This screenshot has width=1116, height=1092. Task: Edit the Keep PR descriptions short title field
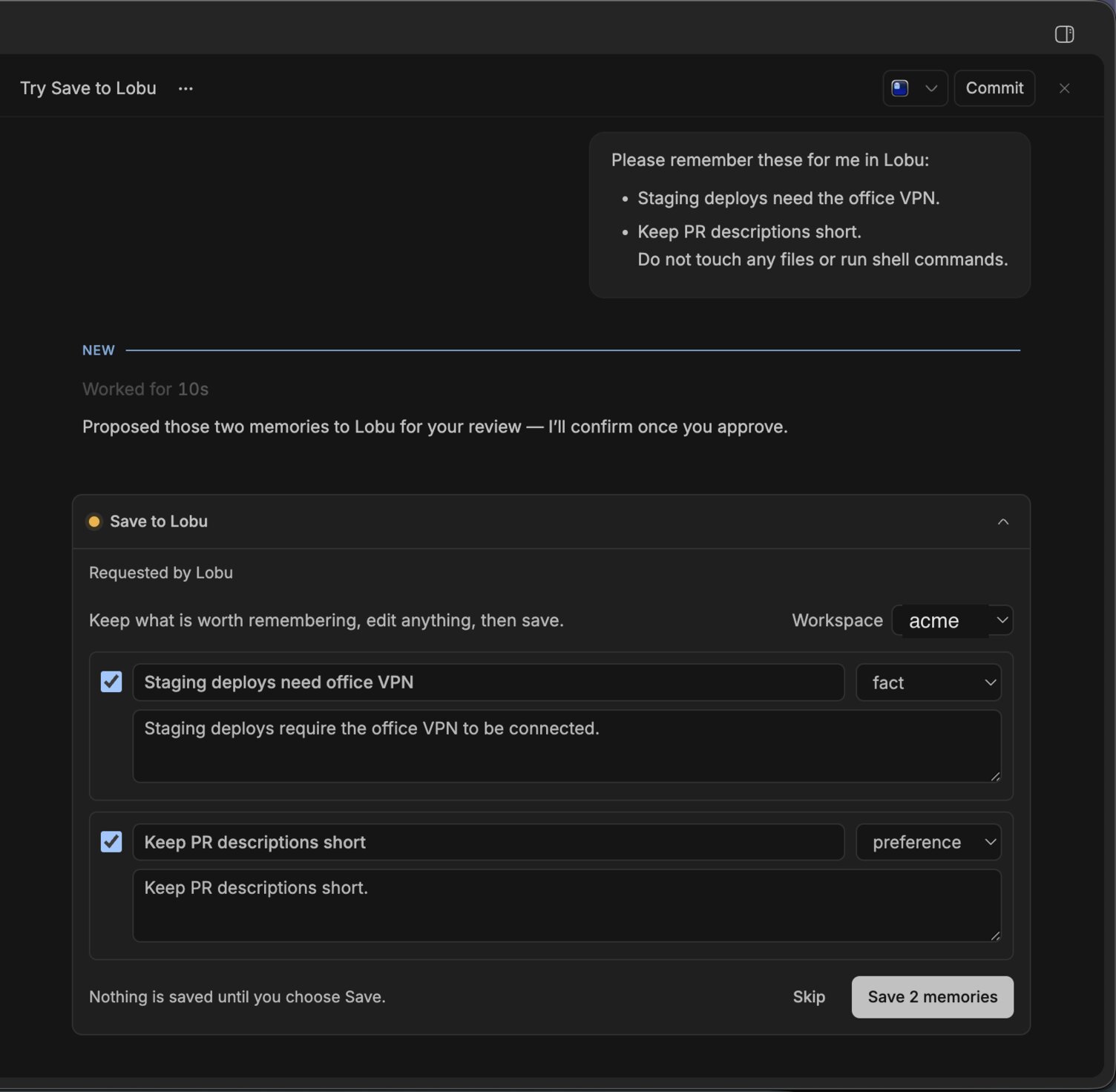(488, 842)
